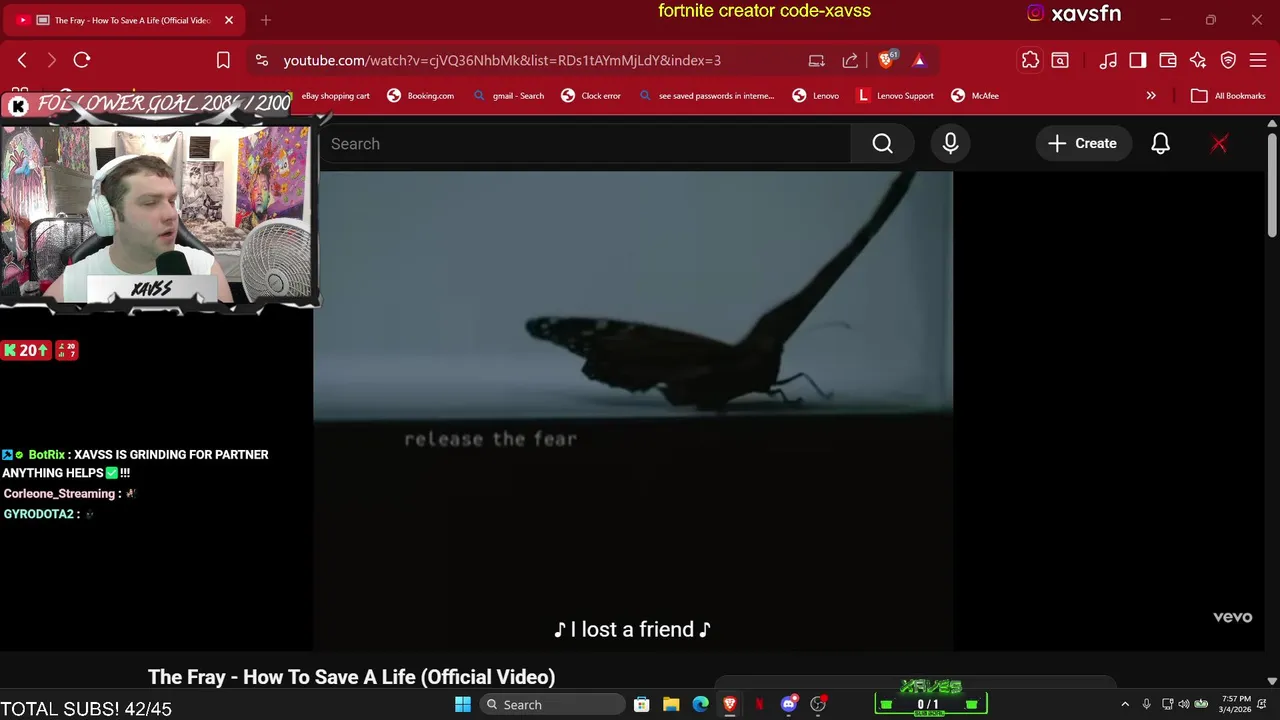1280x720 pixels.
Task: Open the network status tray icon
Action: (1168, 705)
